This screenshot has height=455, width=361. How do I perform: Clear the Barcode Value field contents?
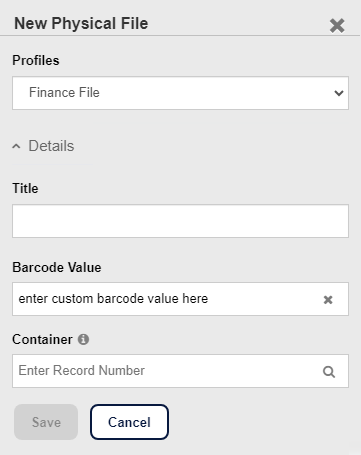click(328, 300)
